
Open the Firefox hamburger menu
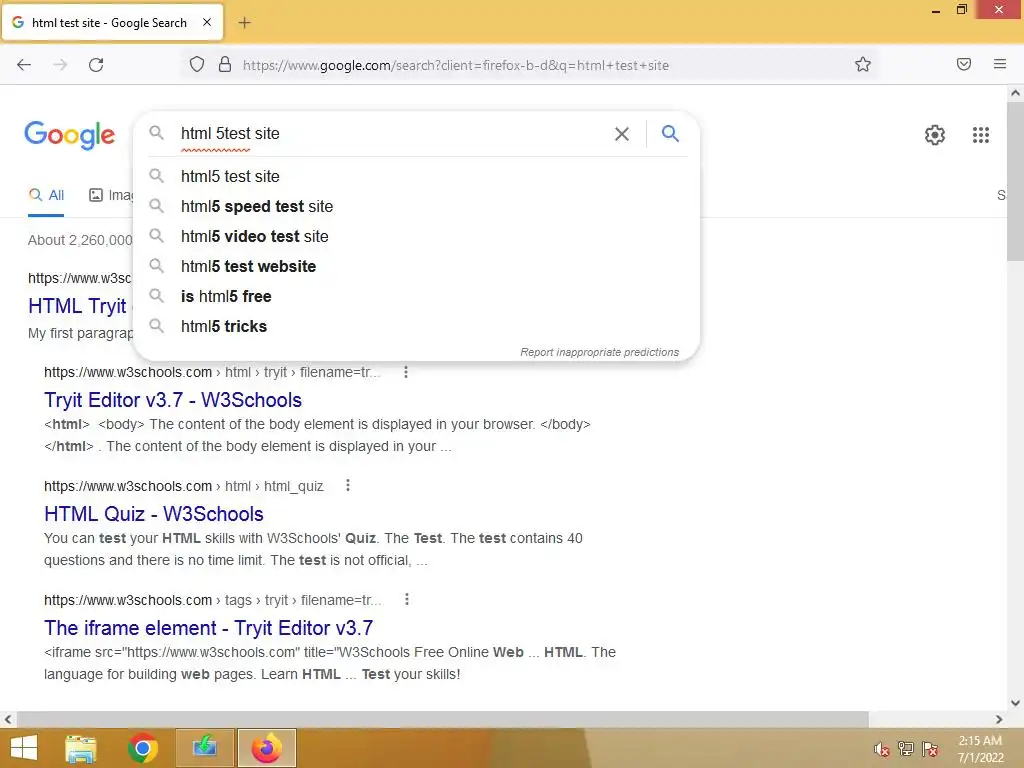1000,64
